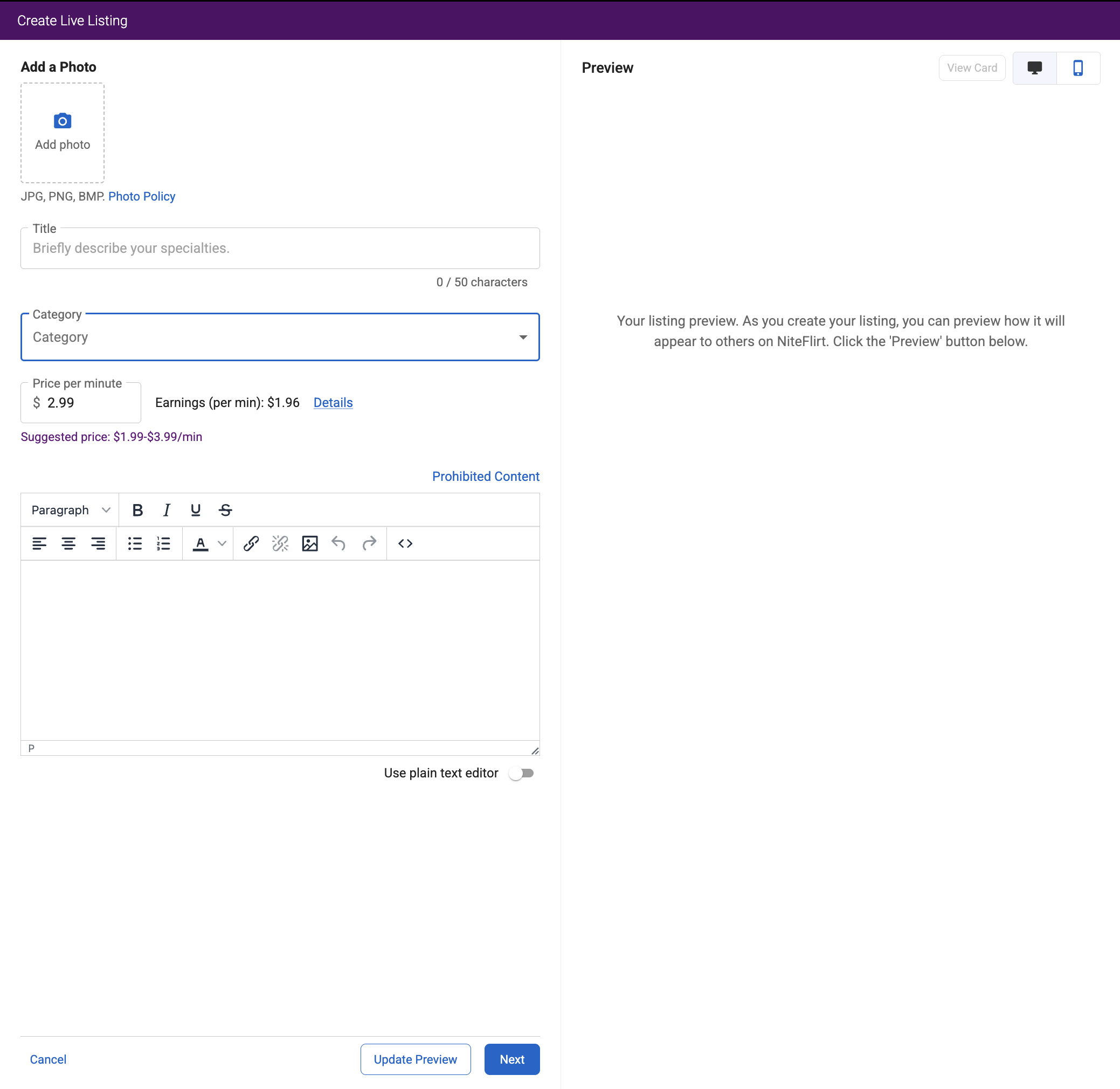Click the Update Preview button
Screen dimensions: 1120x1089
coord(416,1059)
